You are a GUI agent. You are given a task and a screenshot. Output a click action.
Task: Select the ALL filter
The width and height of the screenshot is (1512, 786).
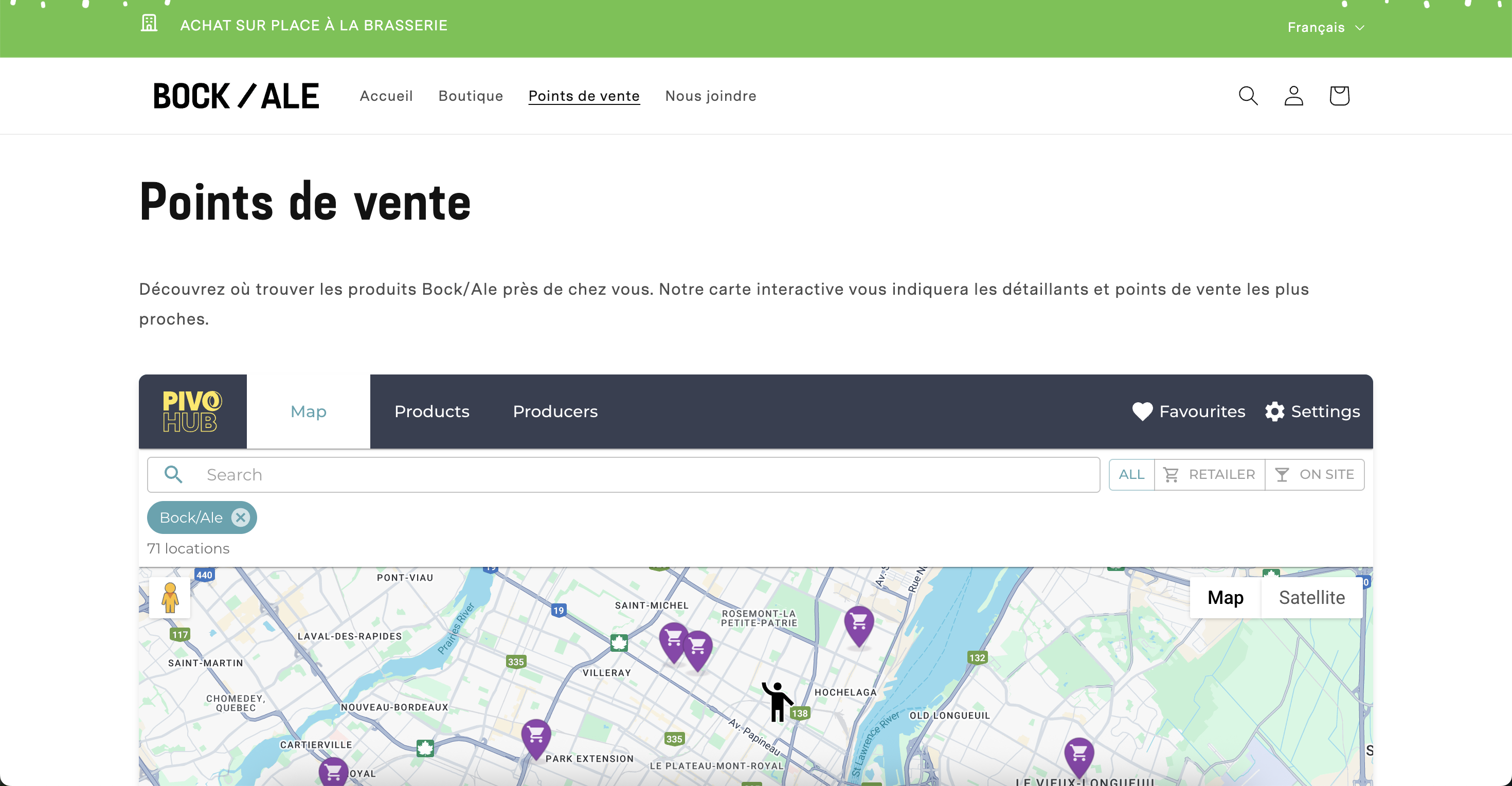coord(1131,474)
